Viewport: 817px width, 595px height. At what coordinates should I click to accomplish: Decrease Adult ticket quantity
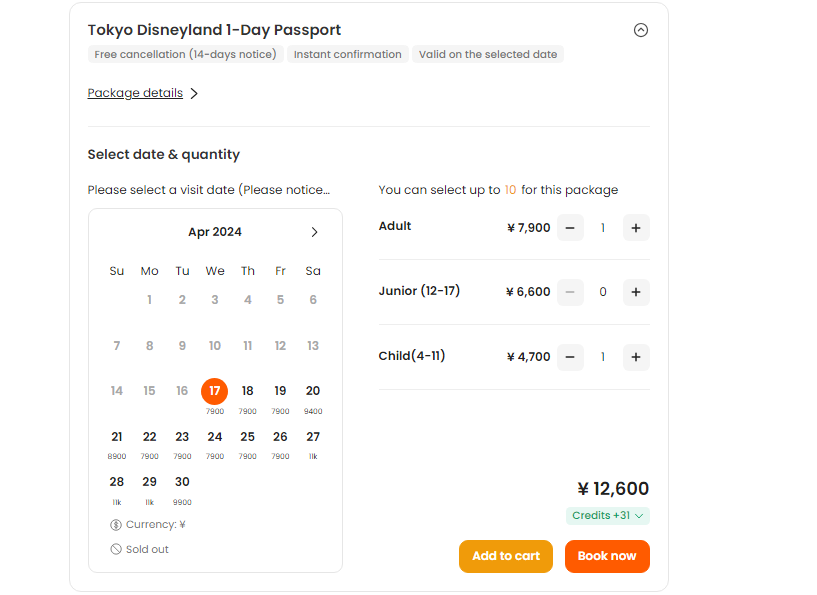570,228
